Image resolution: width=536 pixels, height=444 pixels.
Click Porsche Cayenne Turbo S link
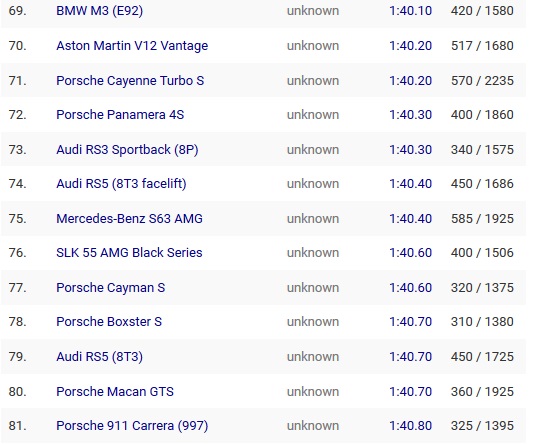(130, 81)
